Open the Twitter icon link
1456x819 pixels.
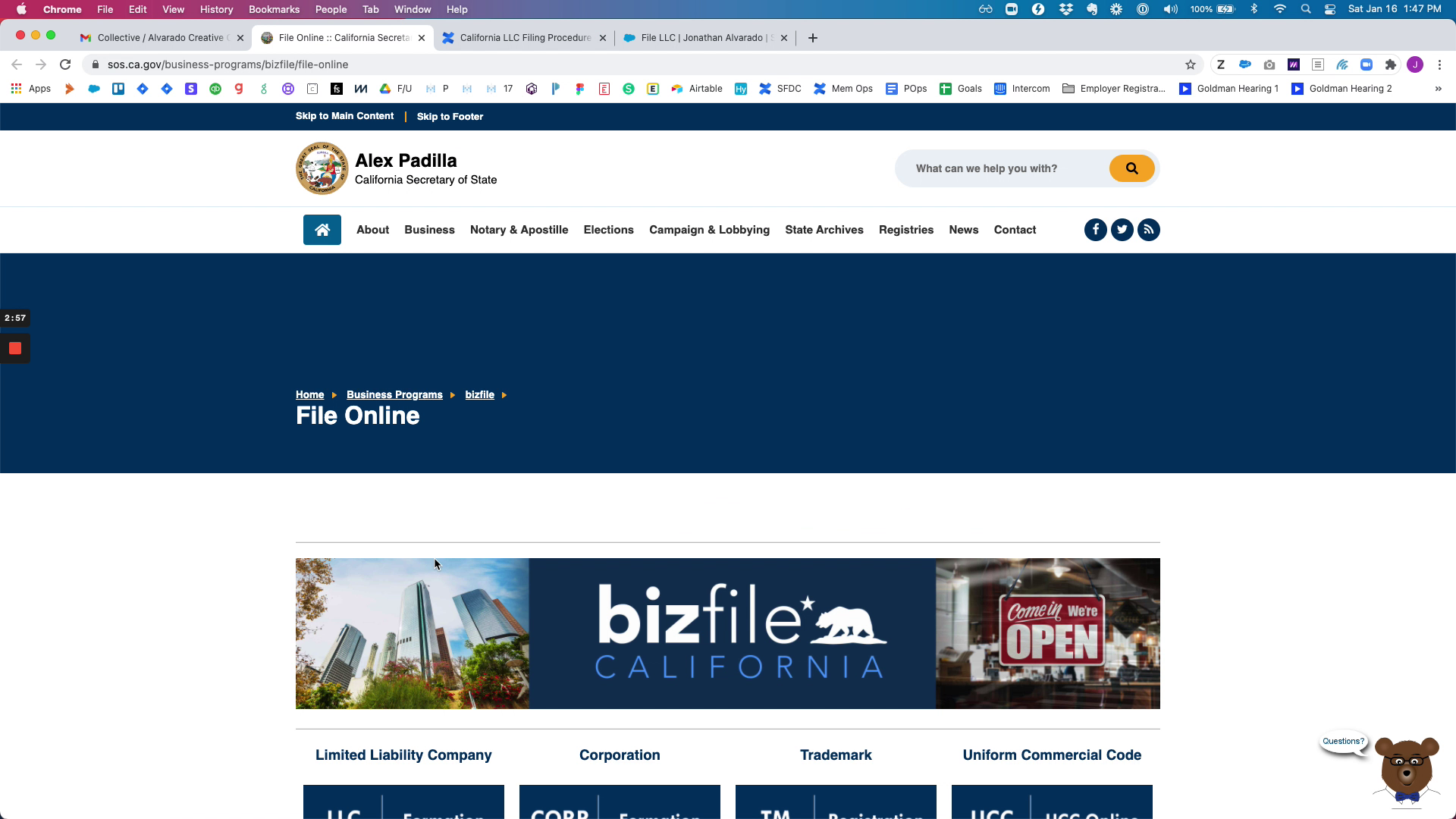[1122, 230]
